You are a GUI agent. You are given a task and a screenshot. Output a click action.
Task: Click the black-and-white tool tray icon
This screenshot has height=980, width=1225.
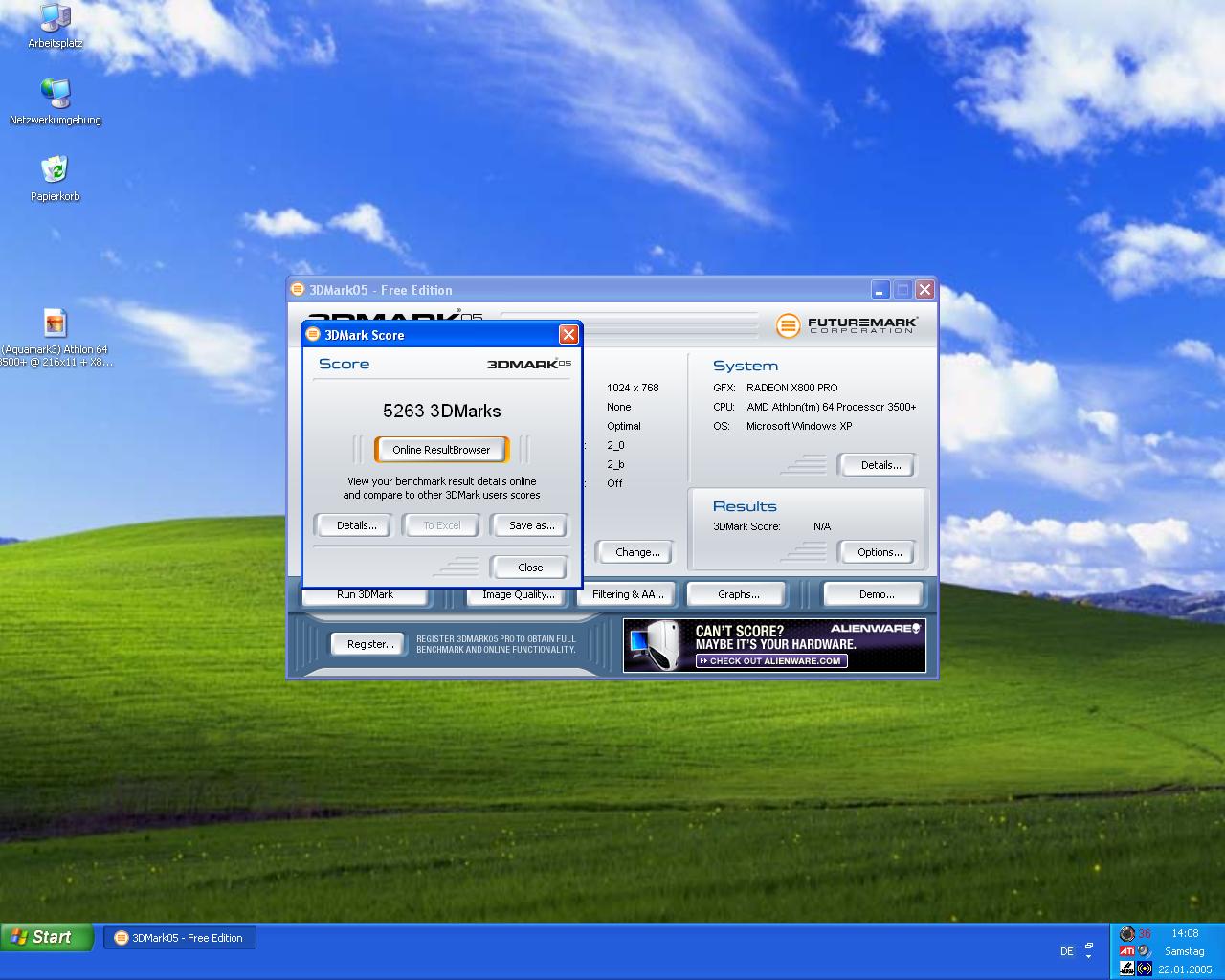click(1127, 969)
